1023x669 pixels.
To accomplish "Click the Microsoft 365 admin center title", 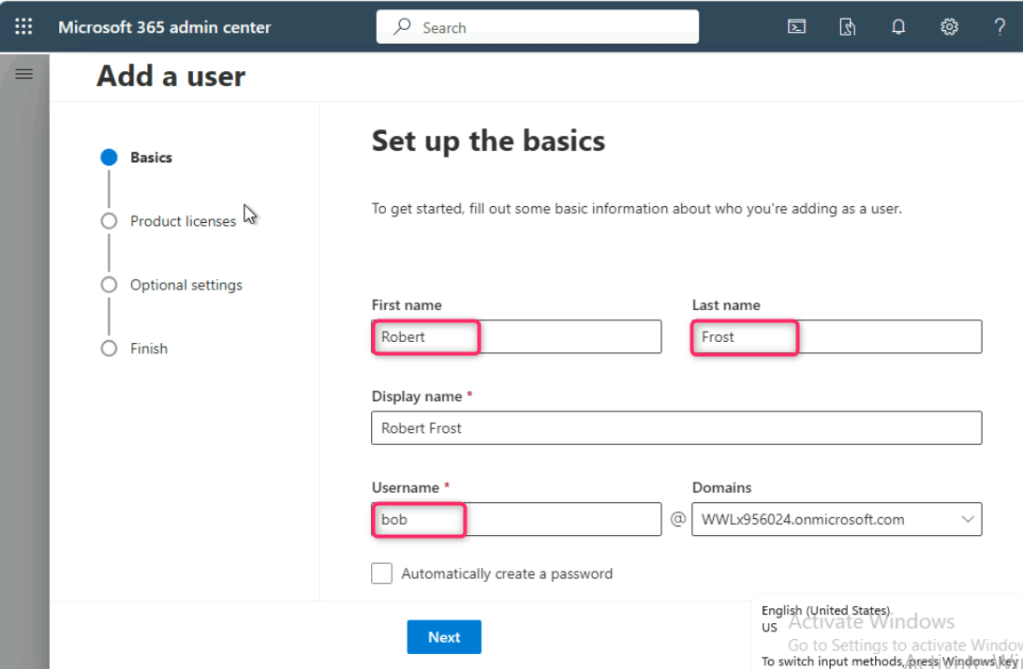I will click(x=164, y=27).
